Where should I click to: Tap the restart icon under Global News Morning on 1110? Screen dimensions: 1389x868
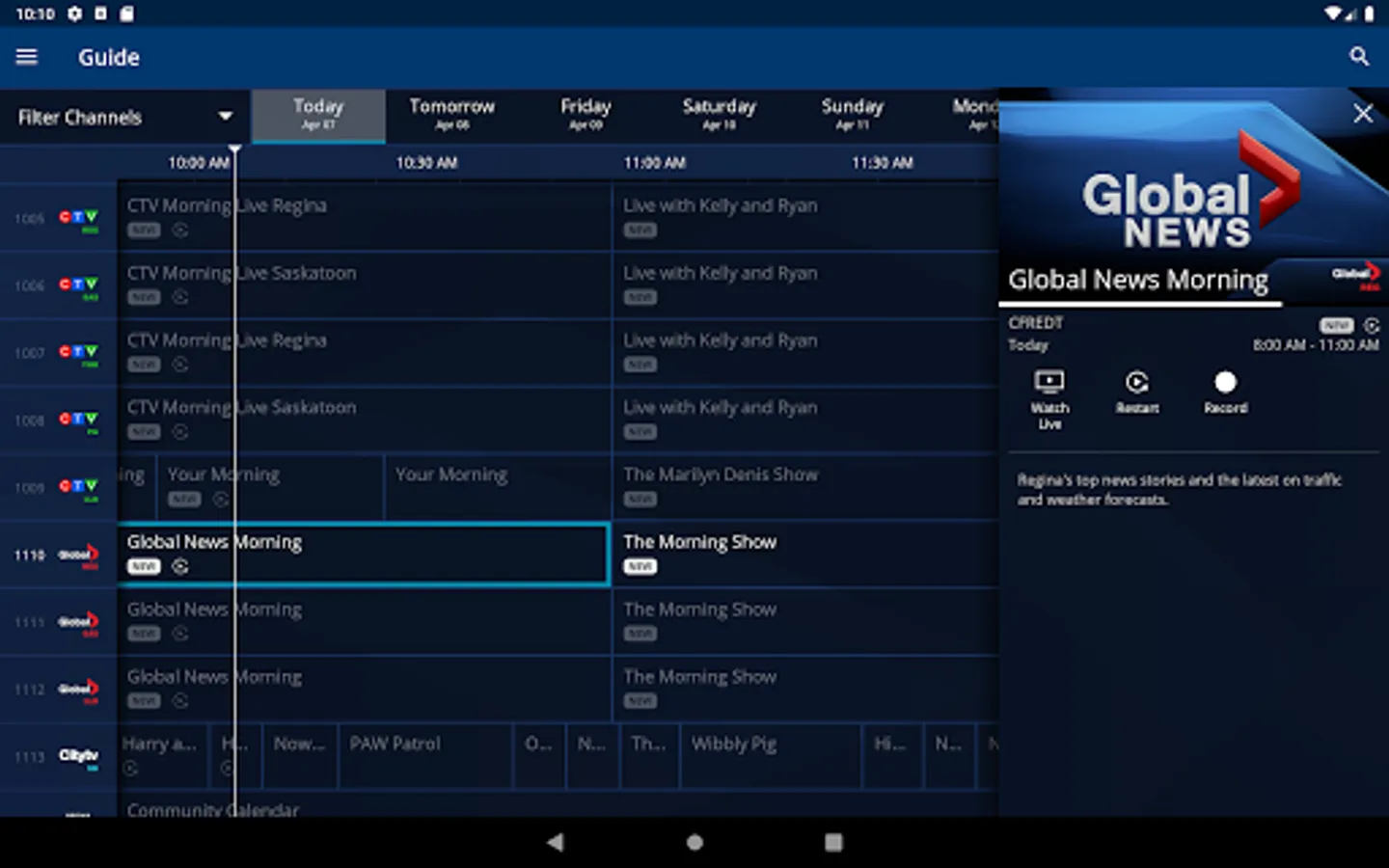coord(180,567)
